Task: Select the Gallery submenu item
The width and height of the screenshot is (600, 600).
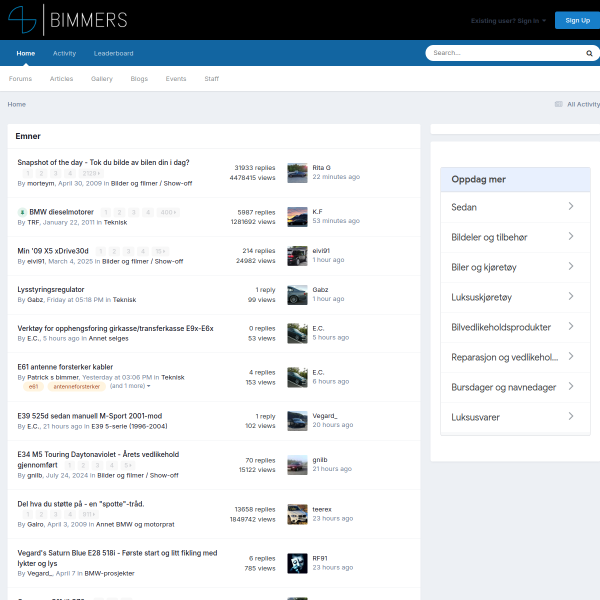Action: click(x=102, y=79)
